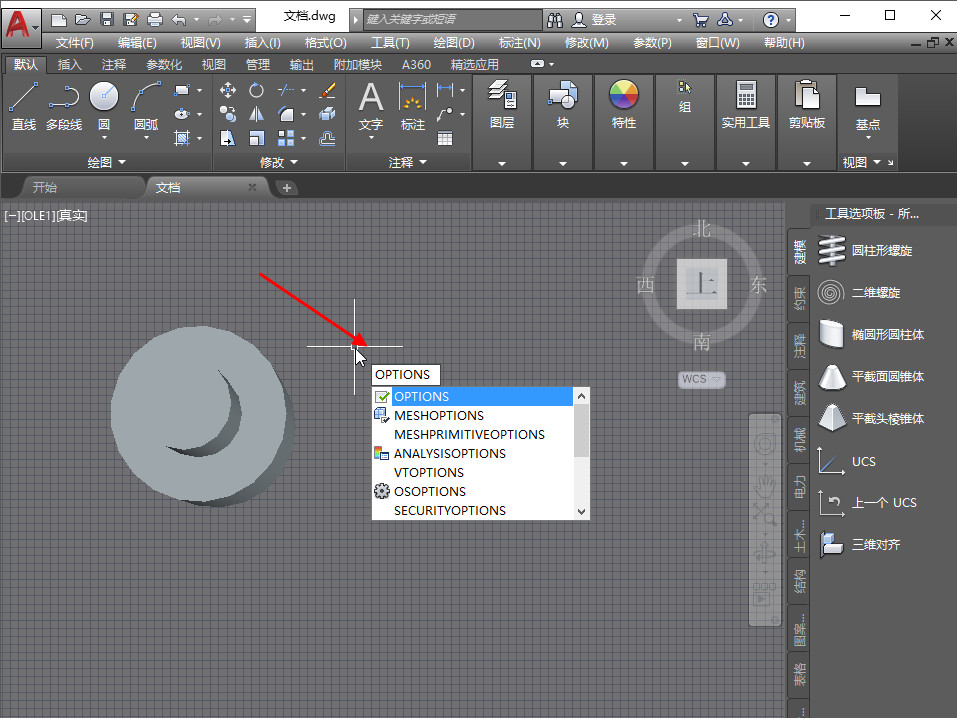Open the Clipboard (剪贴板) panel
Viewport: 957px width, 718px height.
(806, 104)
